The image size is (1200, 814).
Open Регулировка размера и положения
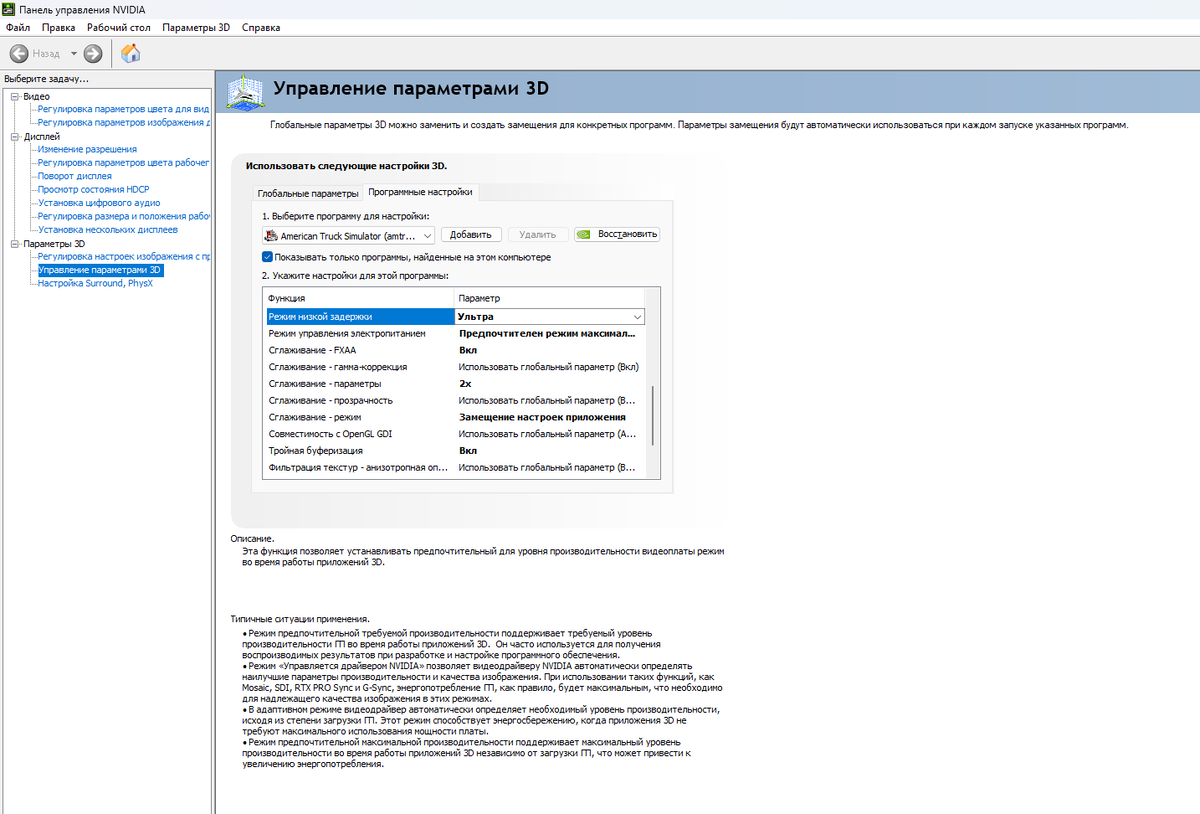[123, 216]
